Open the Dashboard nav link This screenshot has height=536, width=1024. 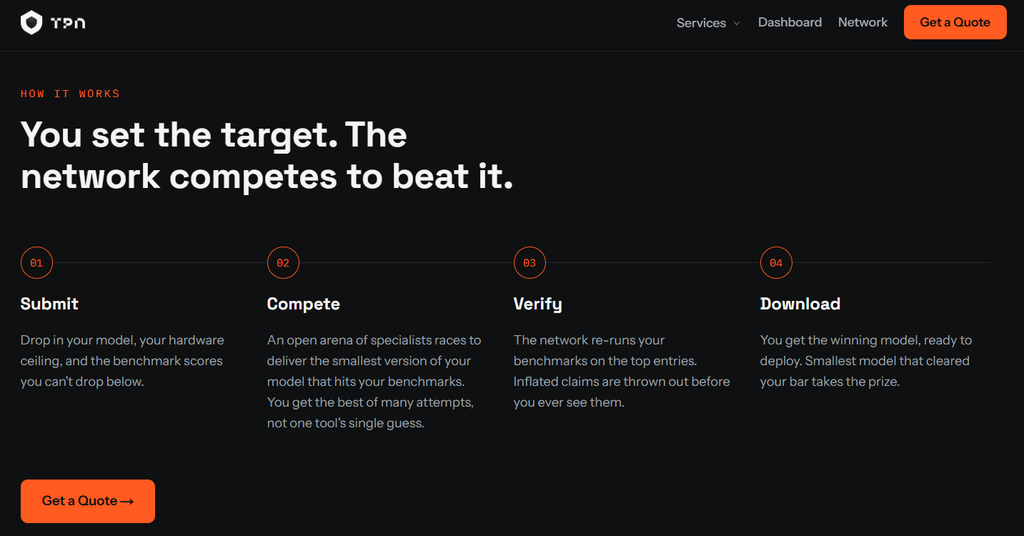(790, 22)
